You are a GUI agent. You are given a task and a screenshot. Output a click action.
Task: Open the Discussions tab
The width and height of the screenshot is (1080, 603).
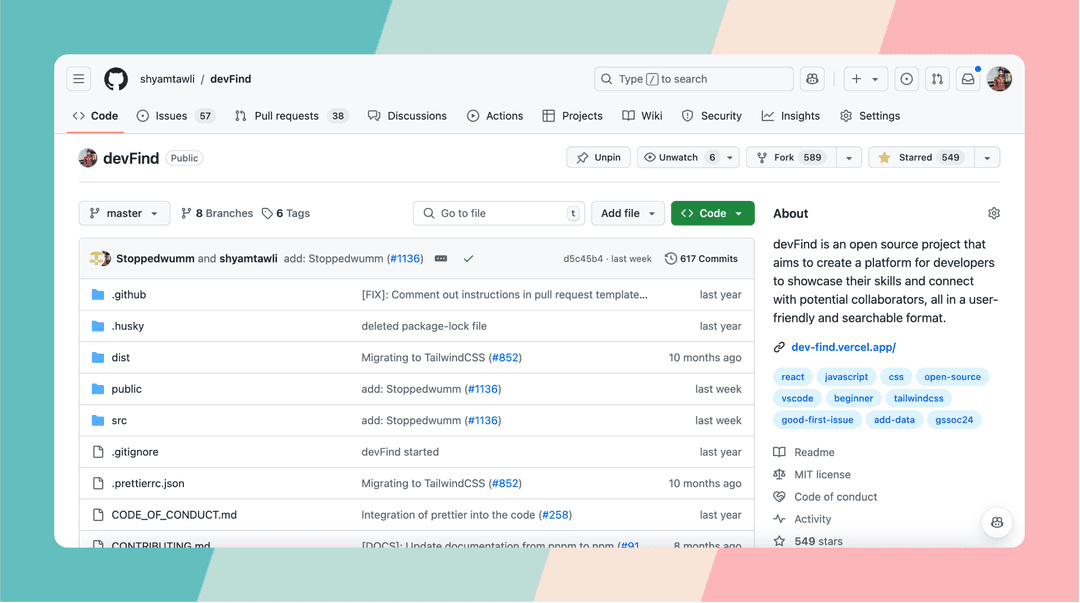(407, 116)
